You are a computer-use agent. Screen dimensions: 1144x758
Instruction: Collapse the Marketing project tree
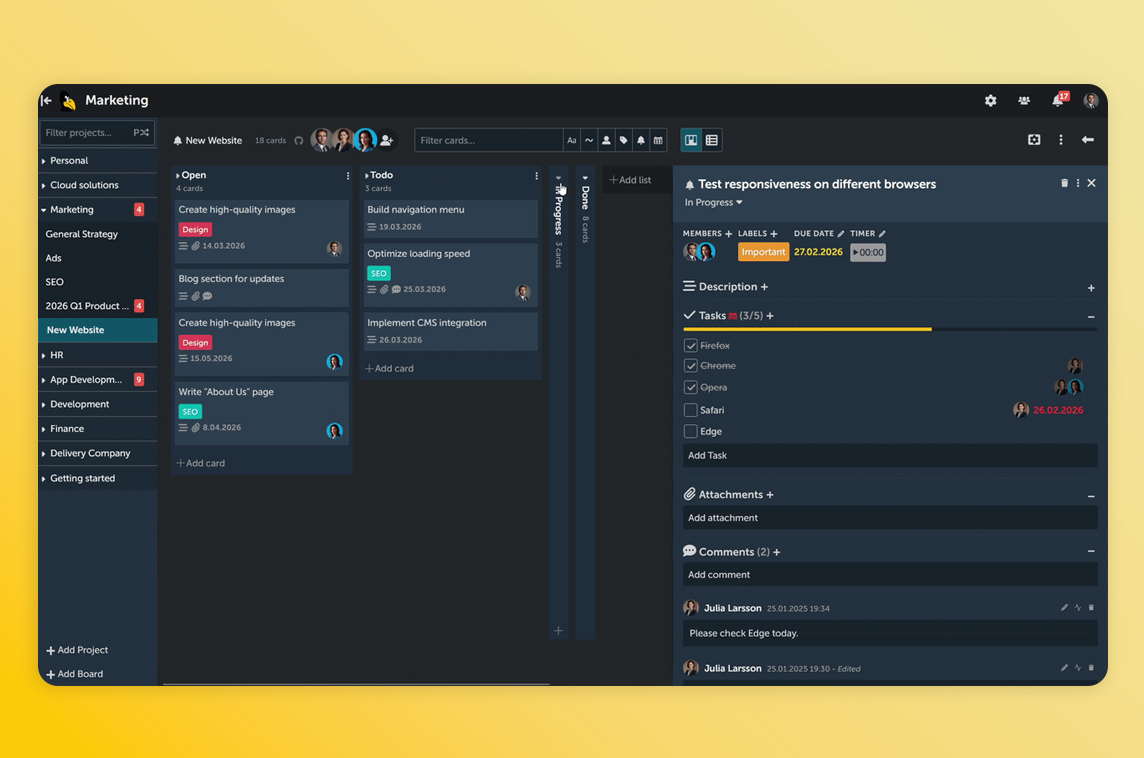(44, 210)
